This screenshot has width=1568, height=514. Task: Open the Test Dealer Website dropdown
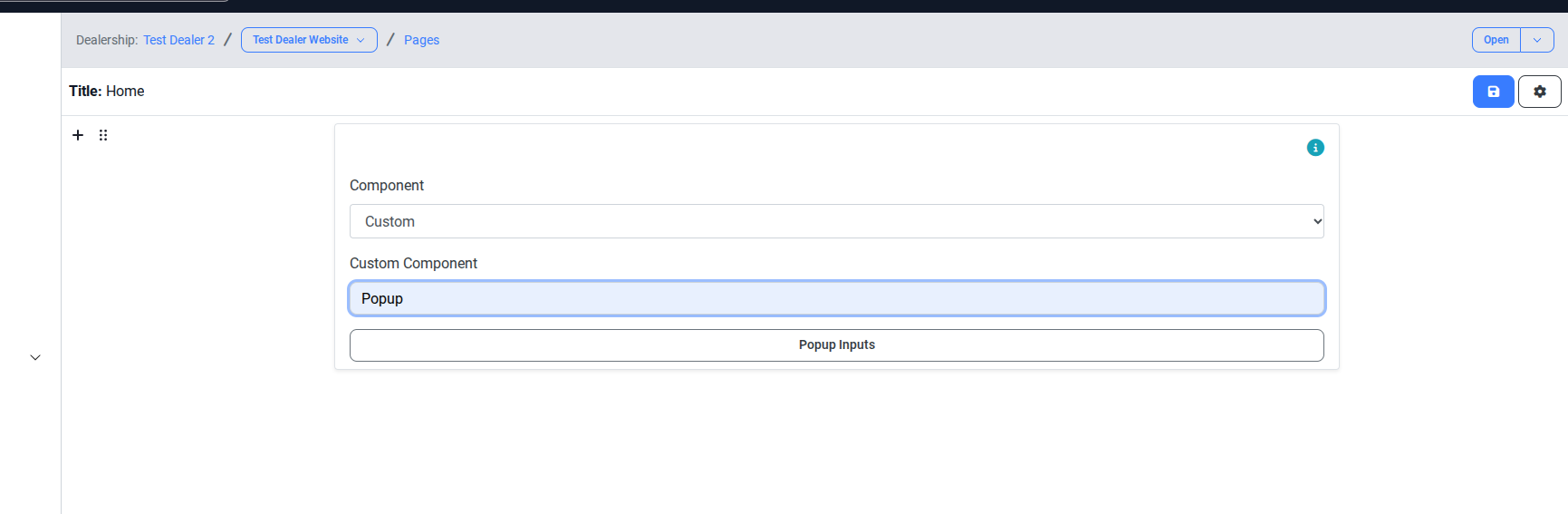[x=309, y=40]
